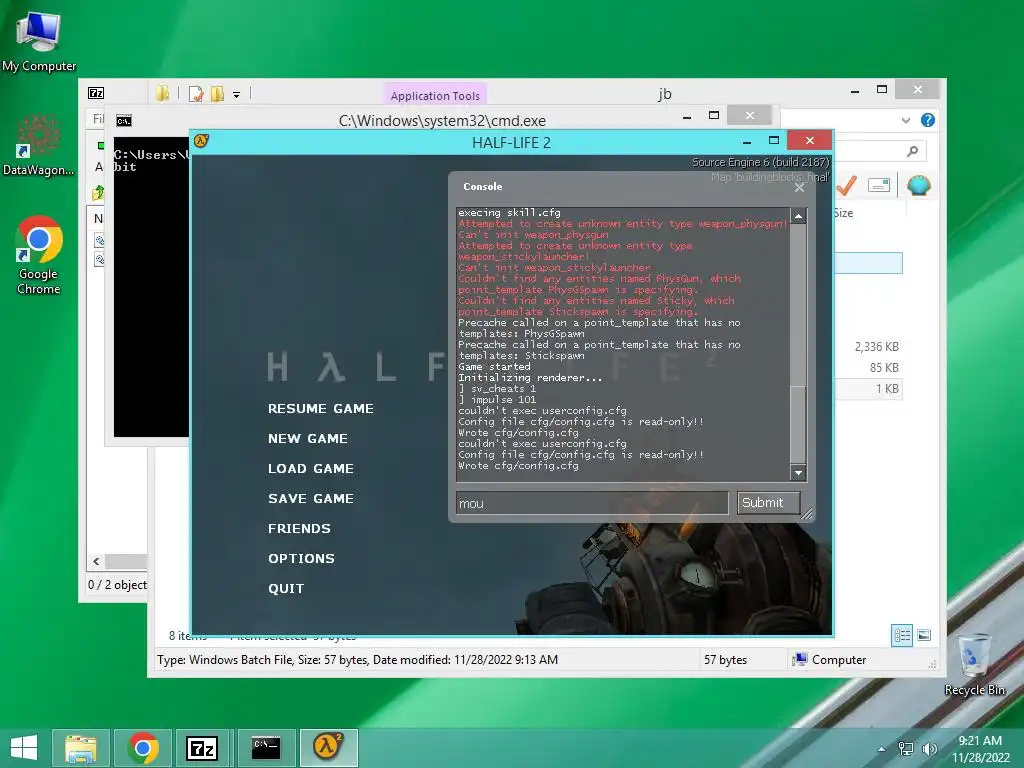
Task: Click the Size column header
Action: tap(843, 213)
